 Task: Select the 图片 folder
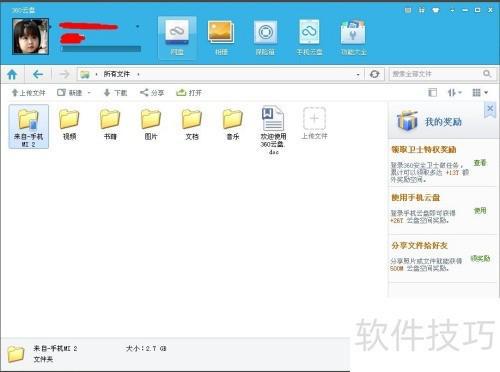pyautogui.click(x=151, y=124)
